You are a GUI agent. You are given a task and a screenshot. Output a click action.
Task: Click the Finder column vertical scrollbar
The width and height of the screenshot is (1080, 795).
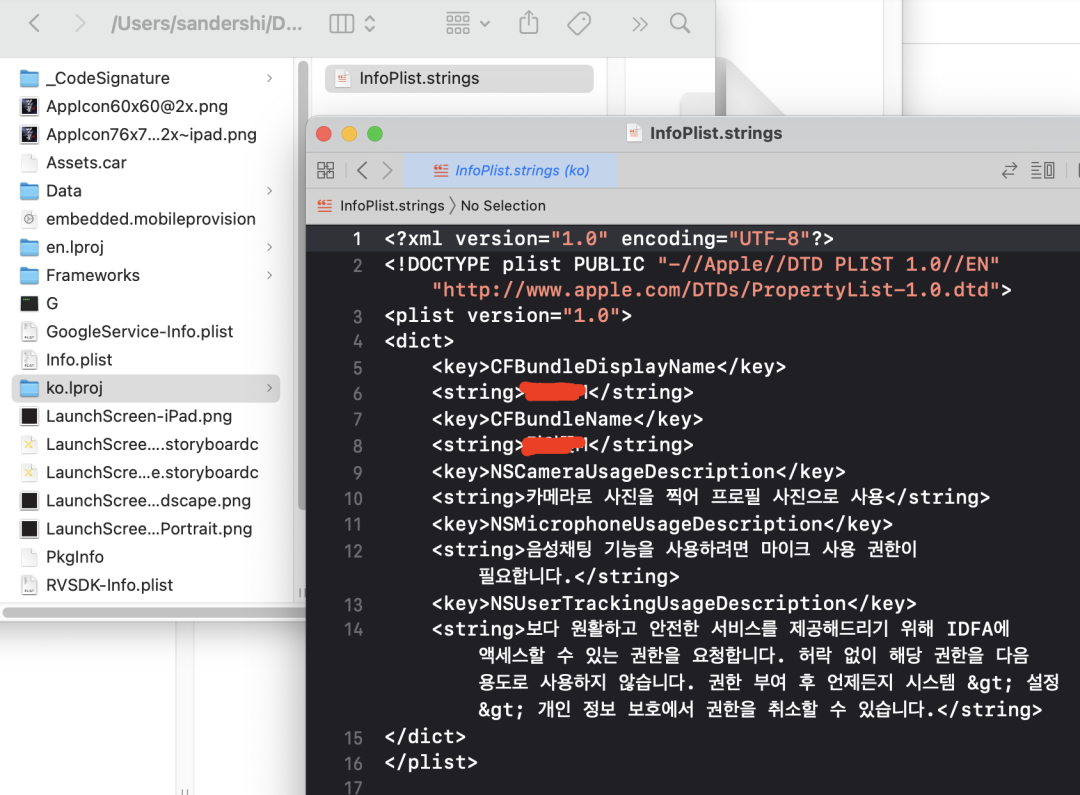(302, 286)
